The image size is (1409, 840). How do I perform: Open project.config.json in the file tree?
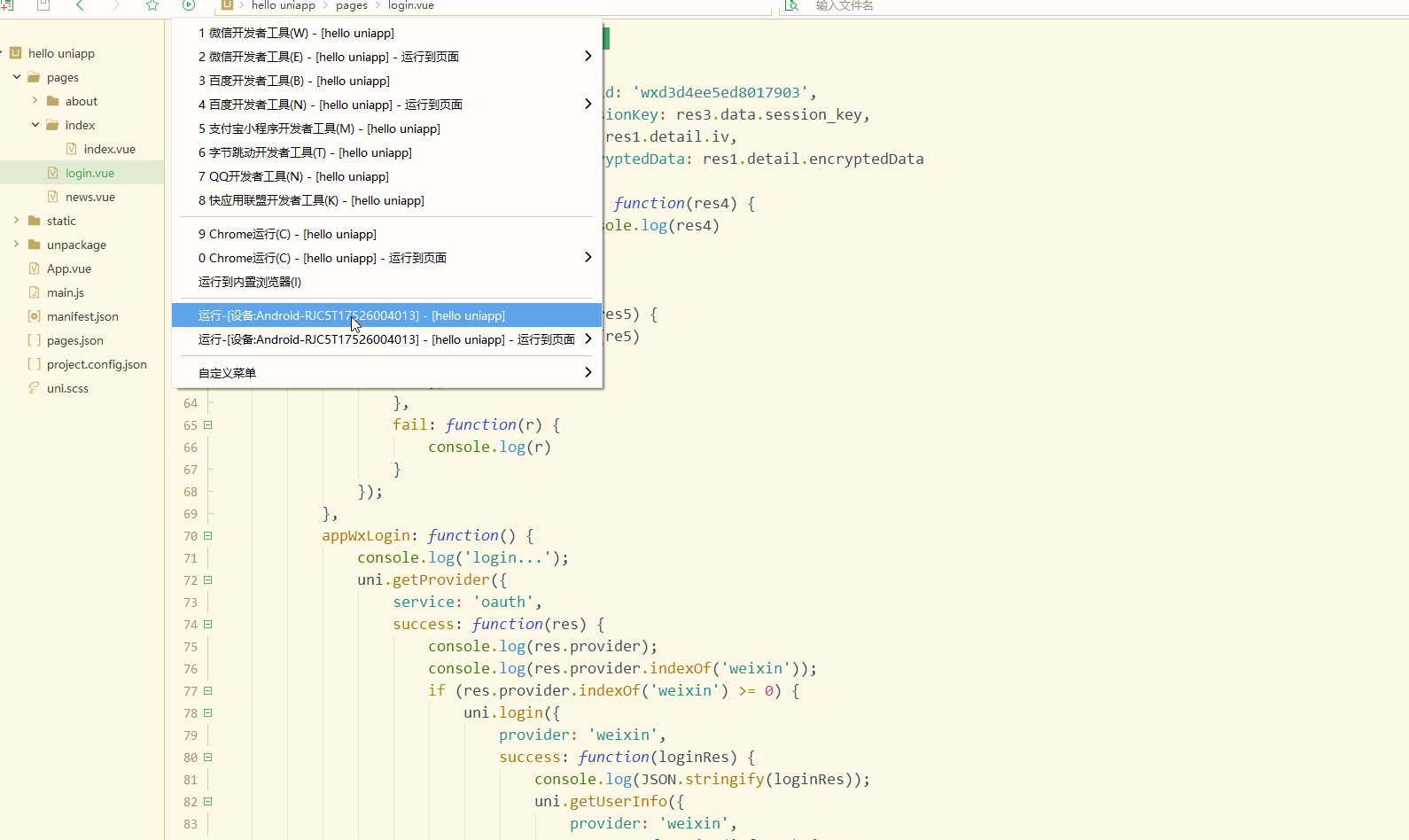tap(97, 364)
